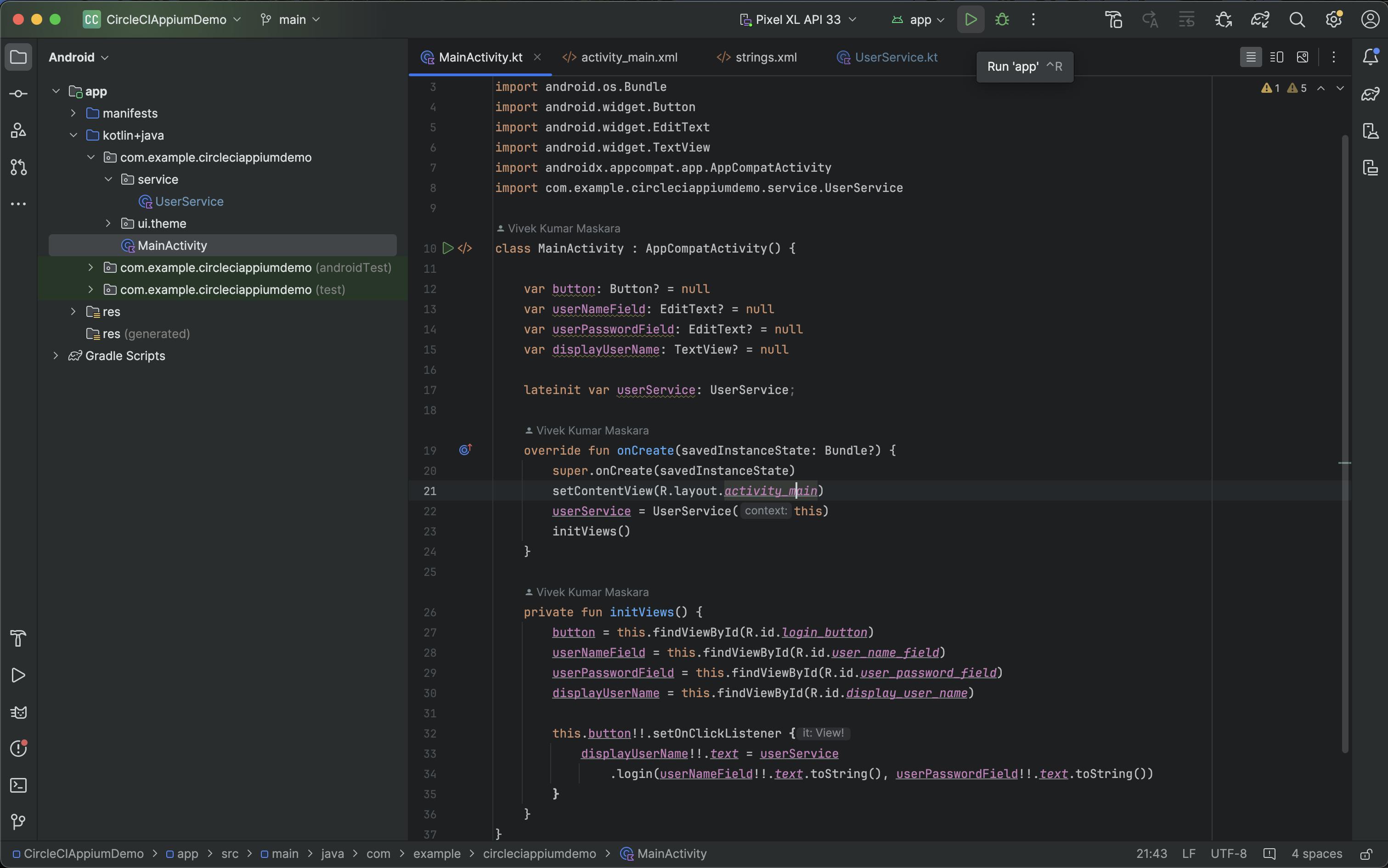Open Search Everywhere

point(1298,19)
